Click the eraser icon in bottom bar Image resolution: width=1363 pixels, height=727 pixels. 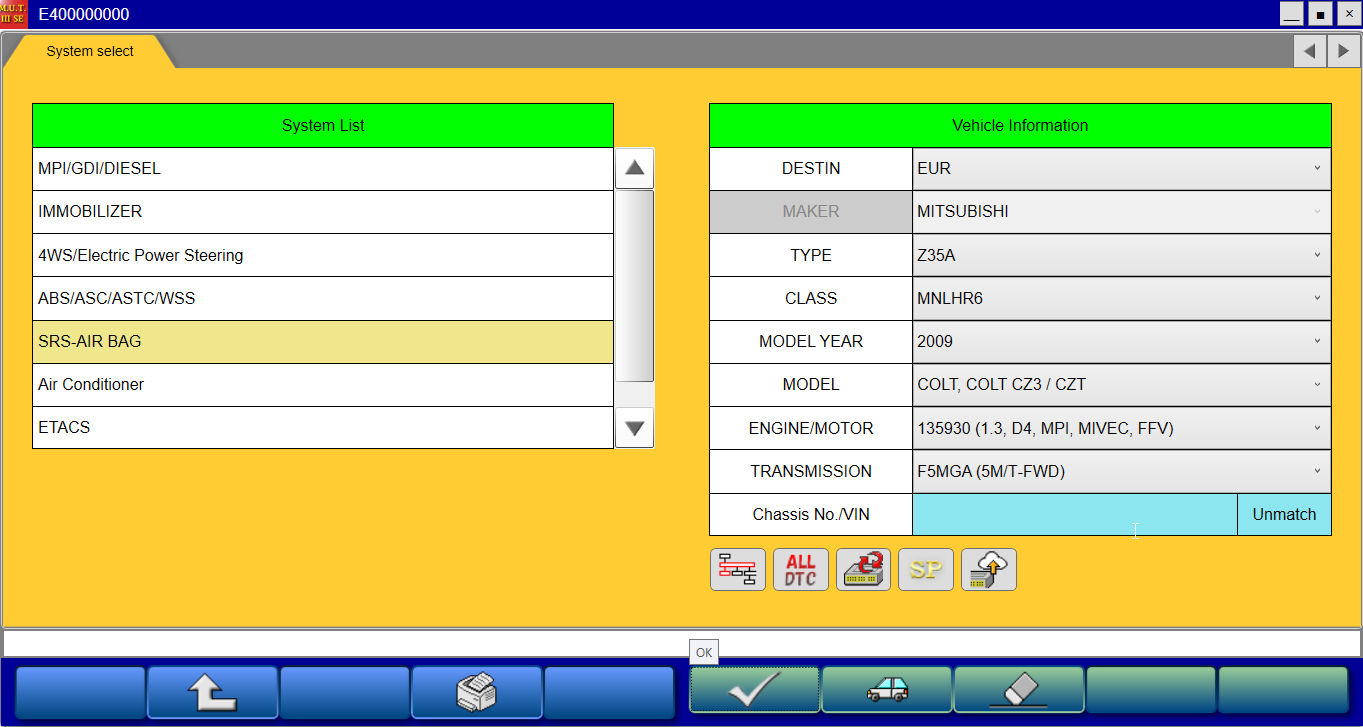[1019, 691]
